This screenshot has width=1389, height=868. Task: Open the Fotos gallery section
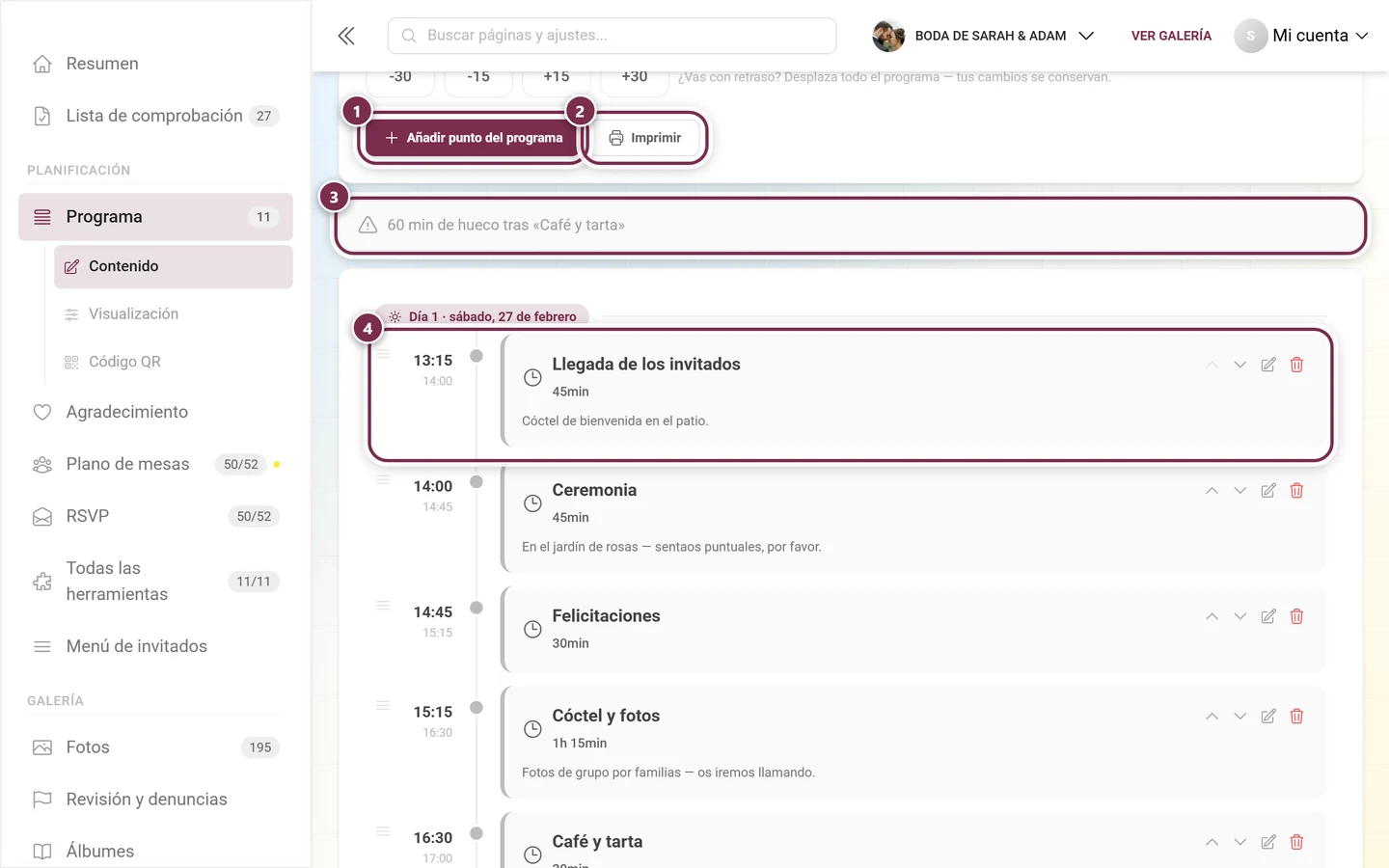[x=155, y=747]
